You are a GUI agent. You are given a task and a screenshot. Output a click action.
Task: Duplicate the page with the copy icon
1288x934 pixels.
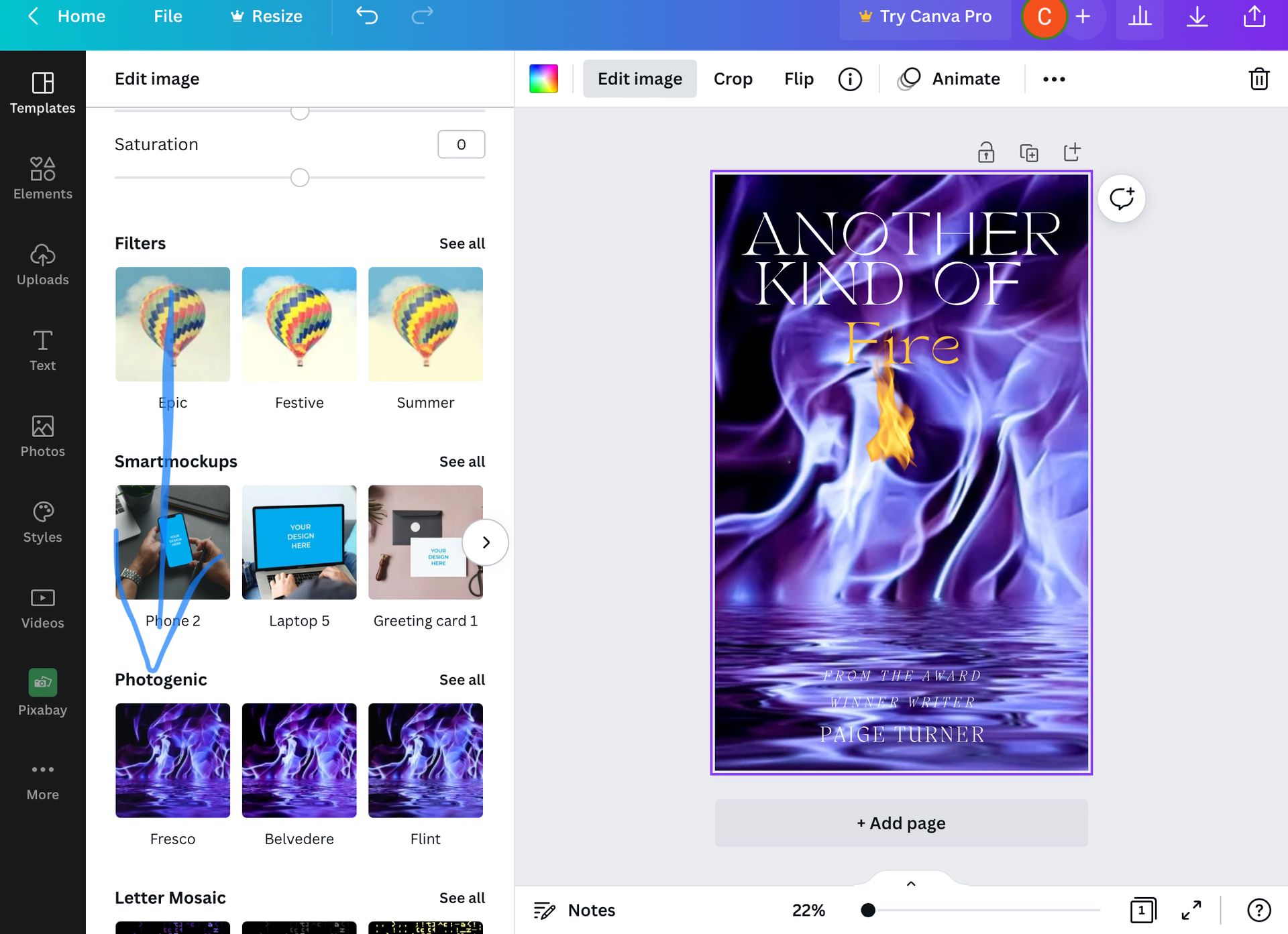click(x=1028, y=153)
